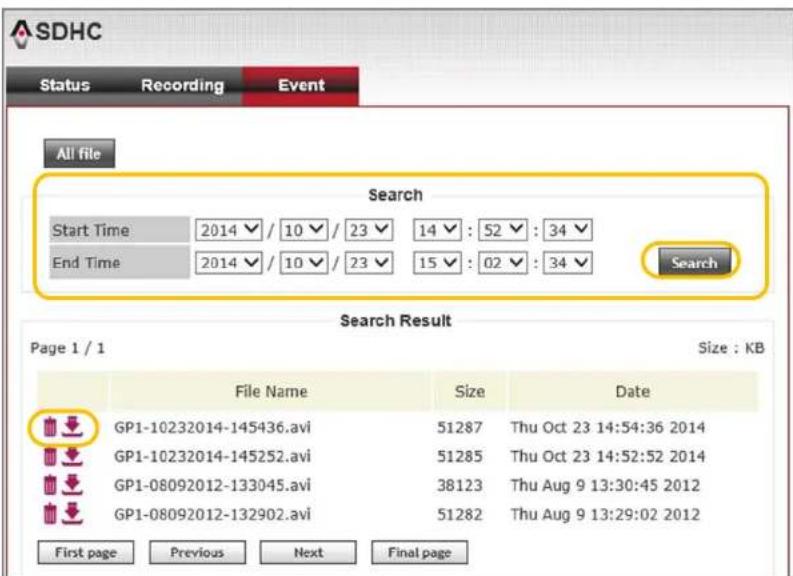The height and width of the screenshot is (576, 793).
Task: Go to First page
Action: coord(86,552)
